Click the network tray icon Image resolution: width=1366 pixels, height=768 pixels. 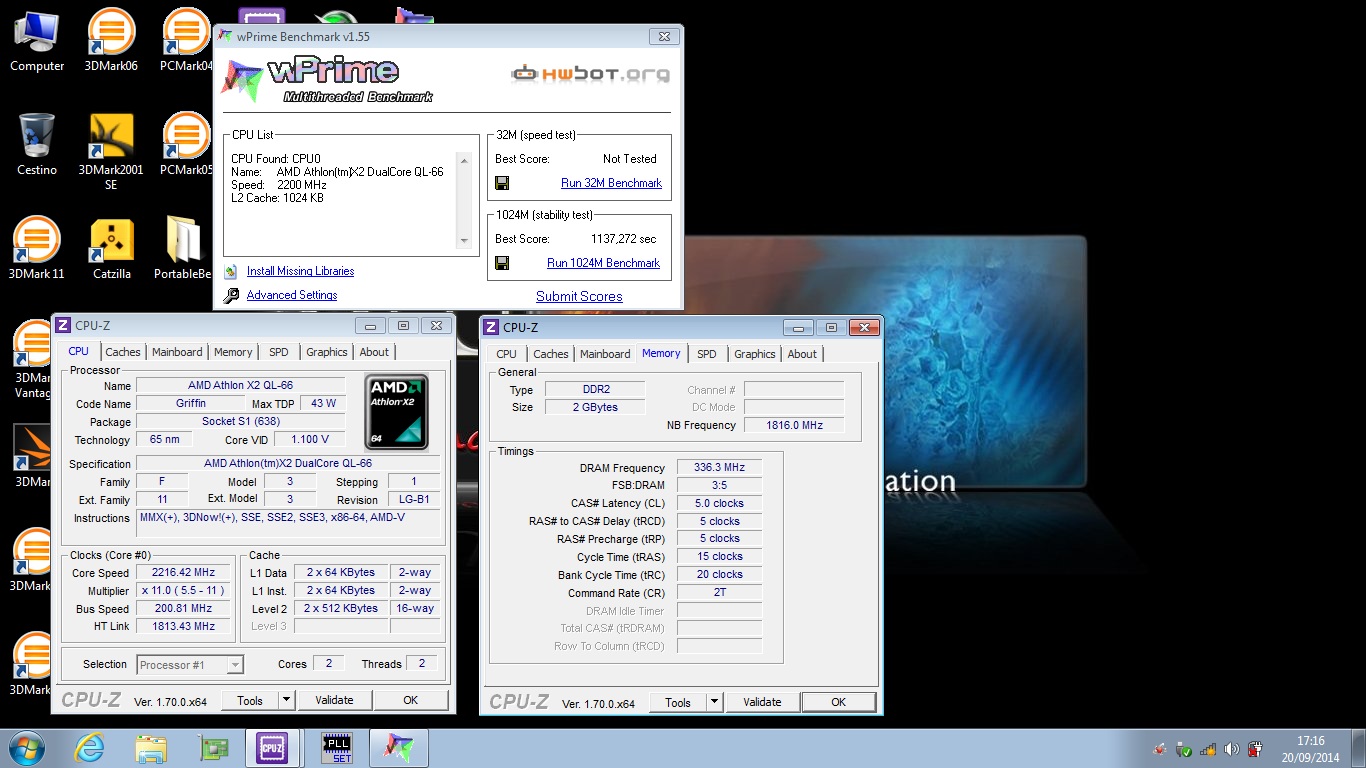point(1208,749)
